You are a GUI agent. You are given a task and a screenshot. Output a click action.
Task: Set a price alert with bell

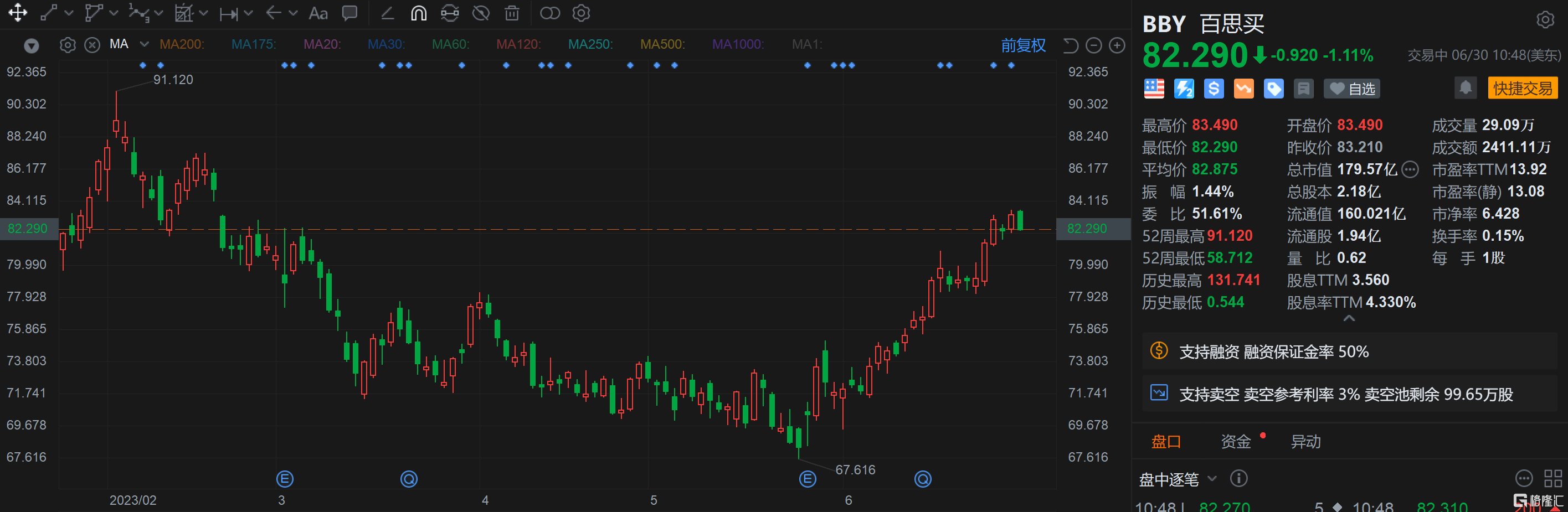coord(1466,88)
